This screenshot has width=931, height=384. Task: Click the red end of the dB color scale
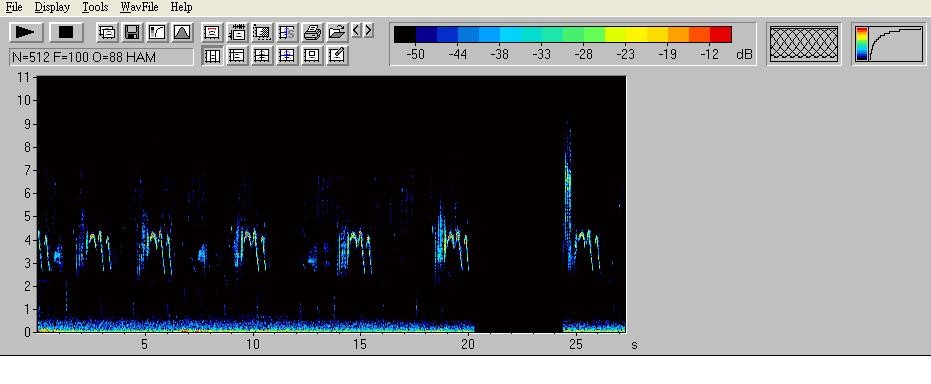pyautogui.click(x=721, y=34)
